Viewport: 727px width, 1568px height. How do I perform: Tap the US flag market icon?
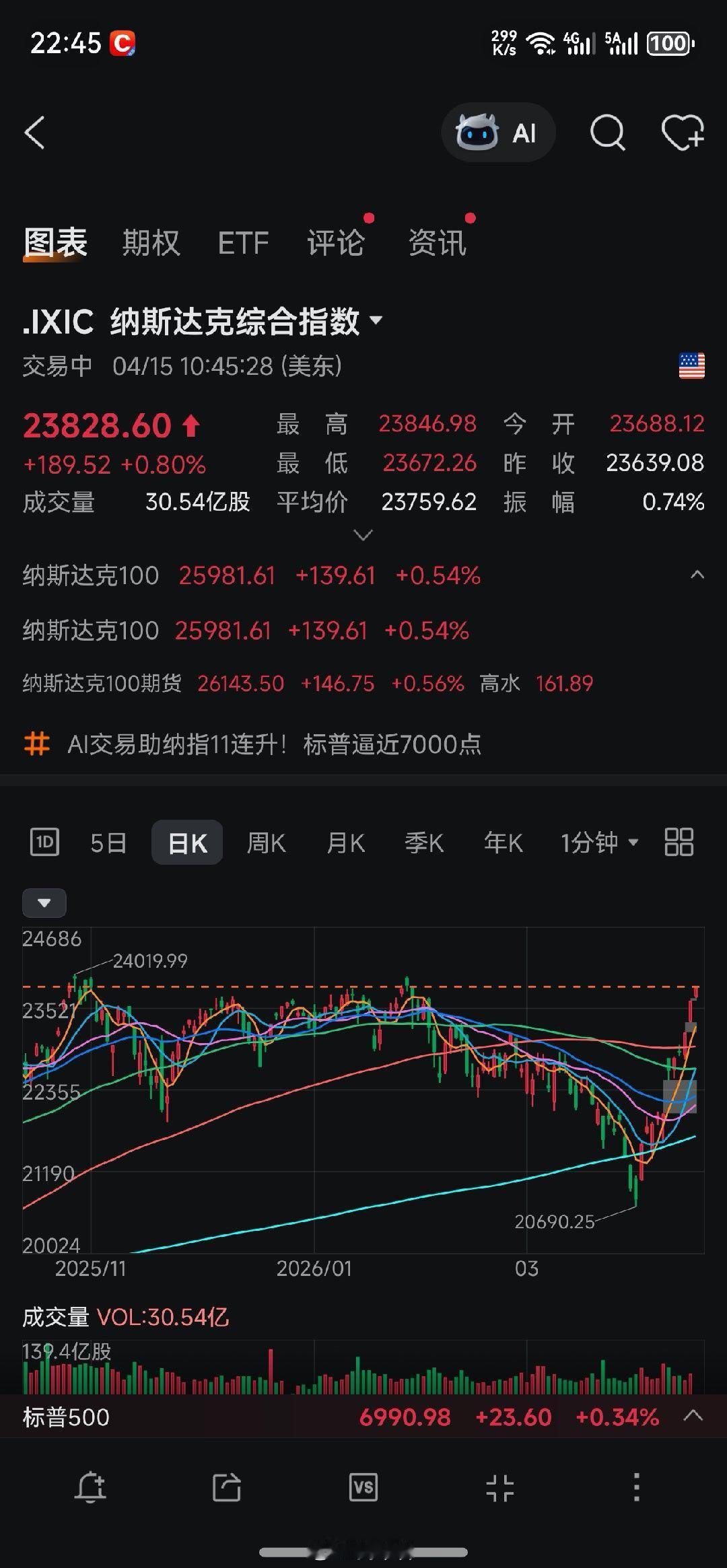tap(691, 366)
